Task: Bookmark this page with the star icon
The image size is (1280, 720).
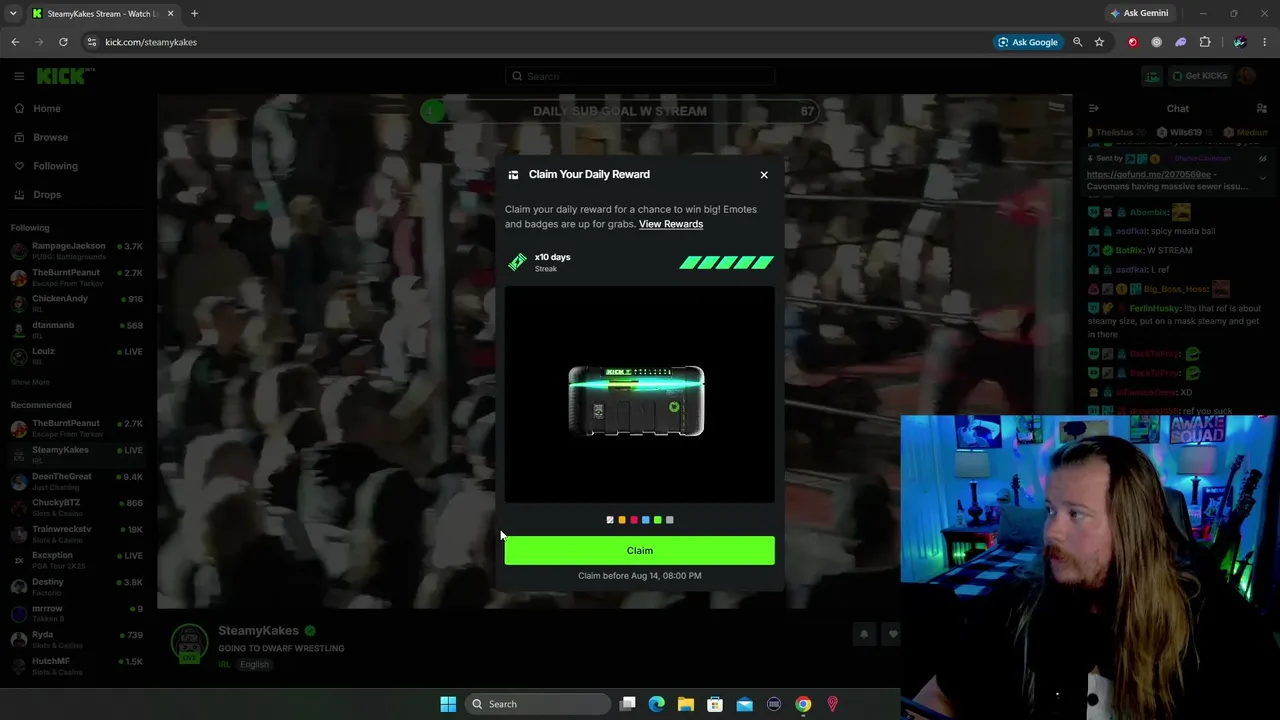Action: [1099, 42]
